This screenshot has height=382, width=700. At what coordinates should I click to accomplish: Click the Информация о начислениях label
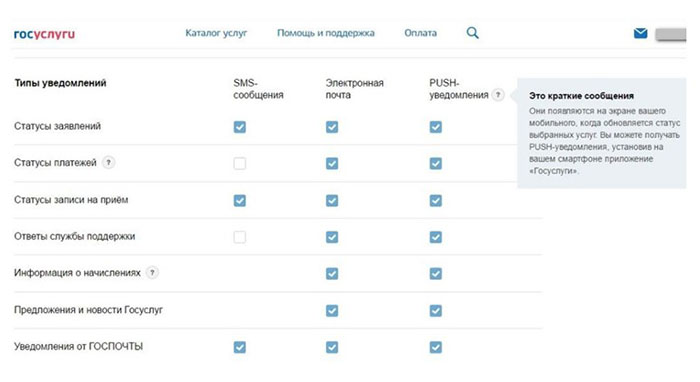click(x=77, y=273)
